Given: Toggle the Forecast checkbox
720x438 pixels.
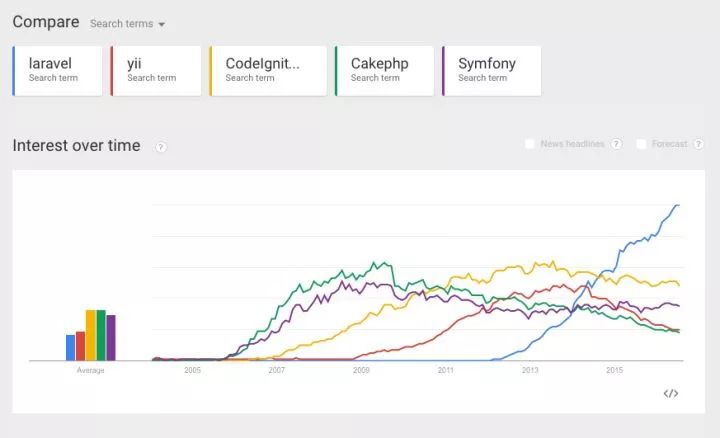Looking at the screenshot, I should coord(641,144).
